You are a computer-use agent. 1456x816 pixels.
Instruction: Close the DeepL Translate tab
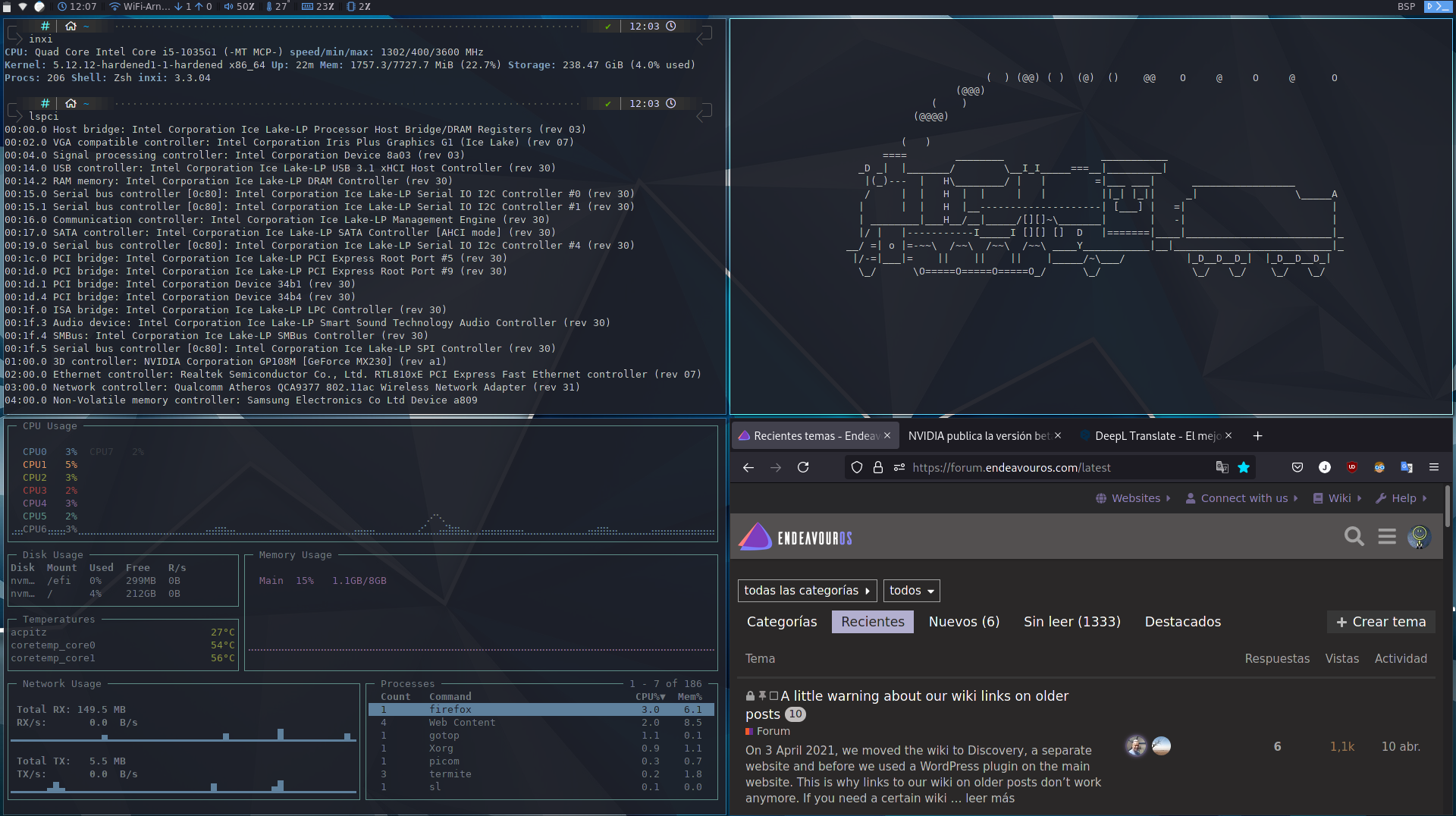click(1228, 435)
